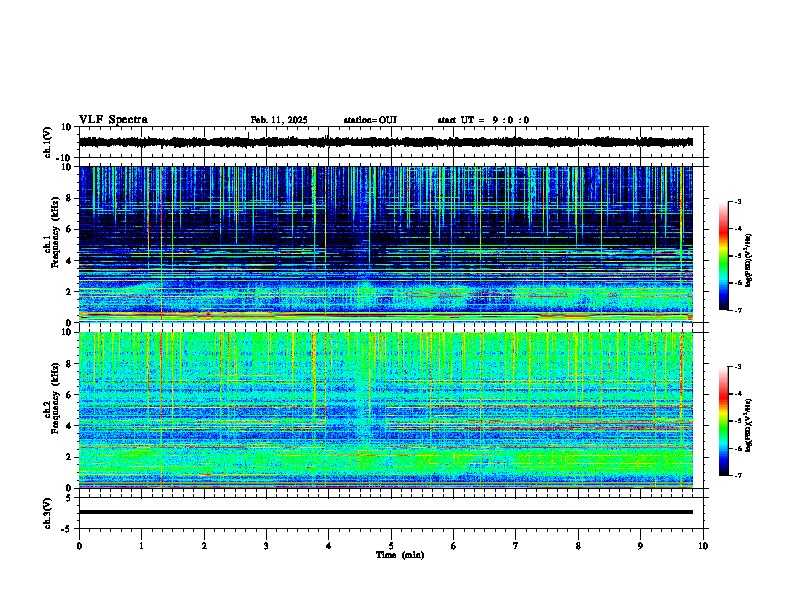
Task: Click the "2" kHz tick on ch.1 spectrogram
Action: point(70,291)
